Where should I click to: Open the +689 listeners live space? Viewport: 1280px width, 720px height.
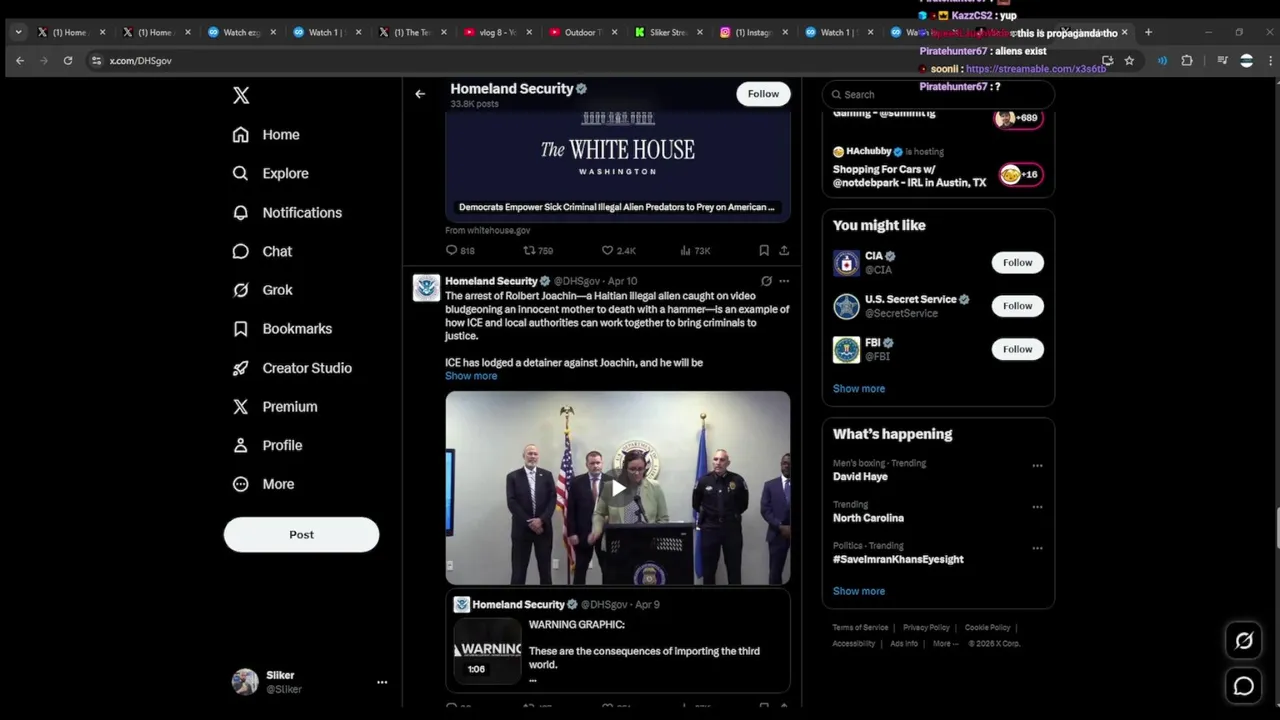[x=1018, y=118]
